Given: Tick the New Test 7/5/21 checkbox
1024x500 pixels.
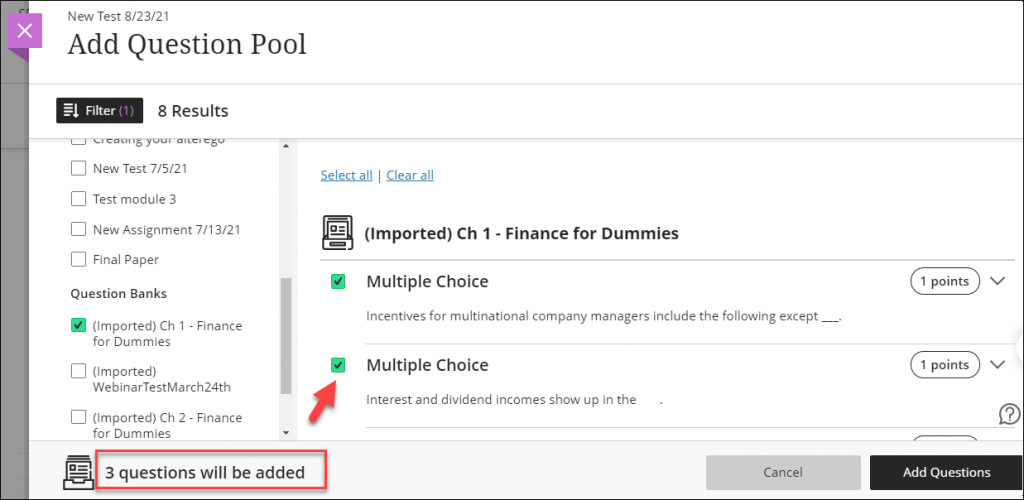Looking at the screenshot, I should point(79,169).
